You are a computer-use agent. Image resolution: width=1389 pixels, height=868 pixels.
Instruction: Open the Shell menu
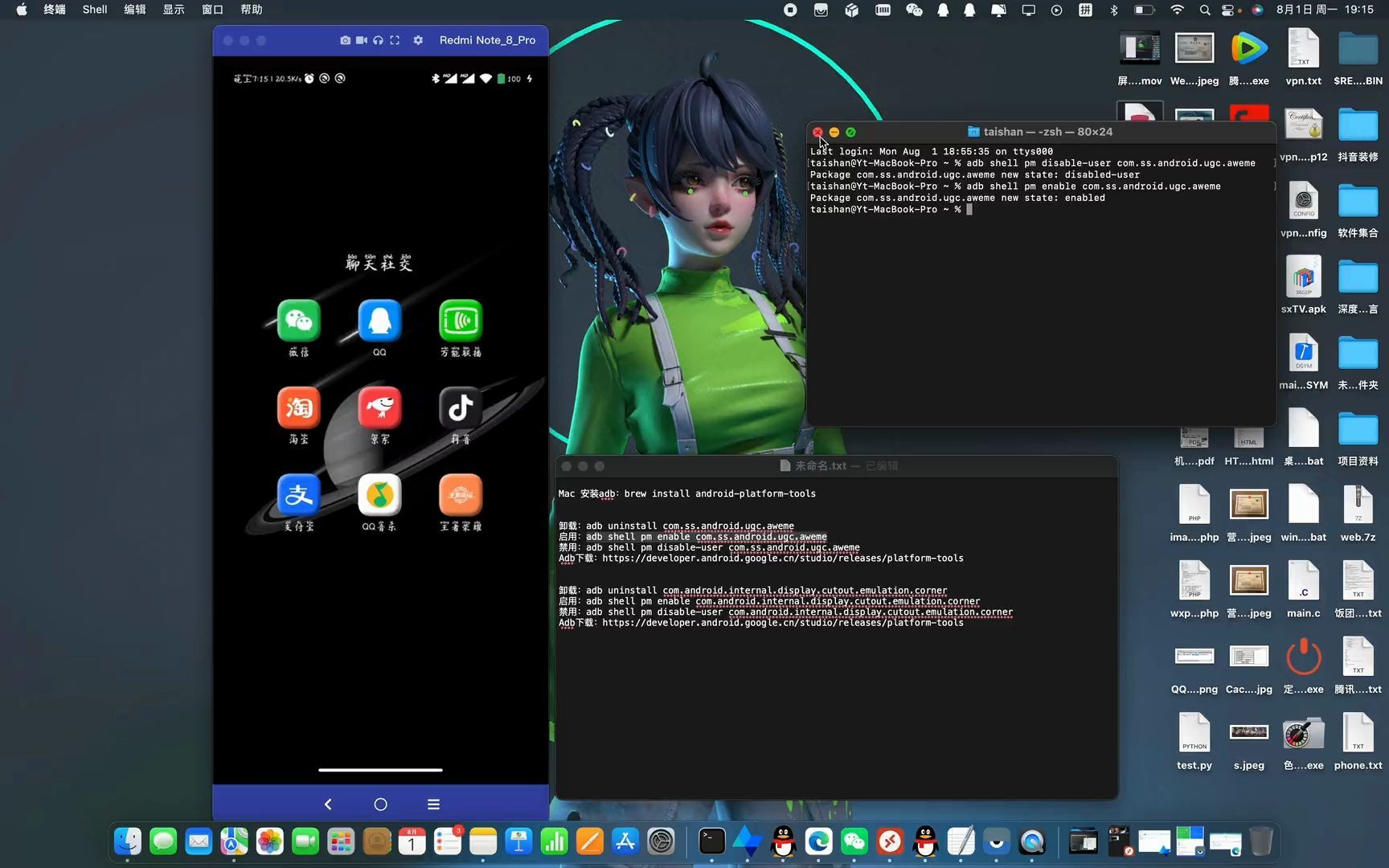tap(94, 10)
